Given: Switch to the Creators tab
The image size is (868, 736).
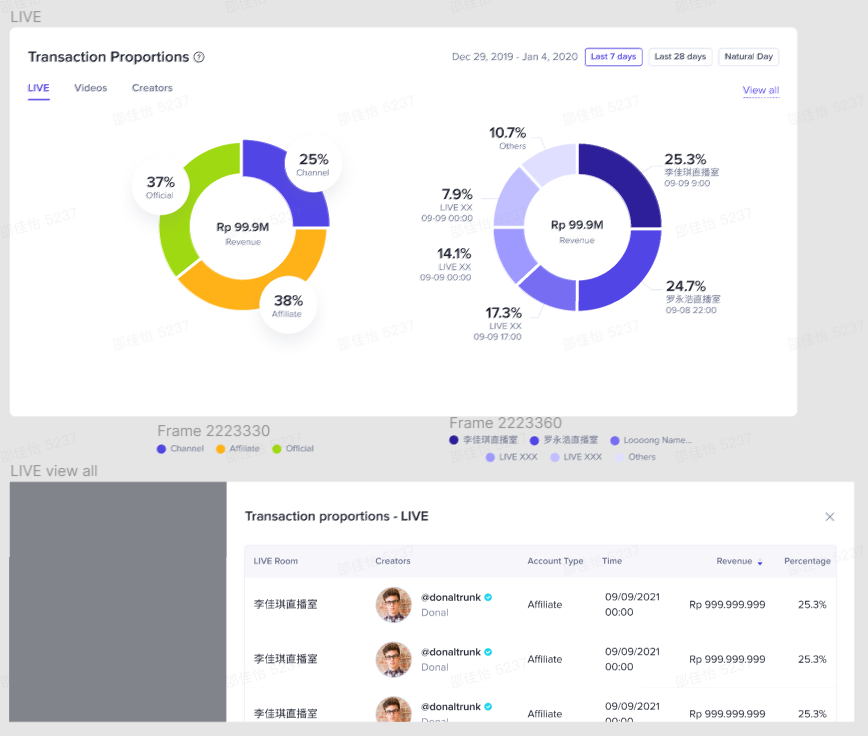Looking at the screenshot, I should point(152,88).
